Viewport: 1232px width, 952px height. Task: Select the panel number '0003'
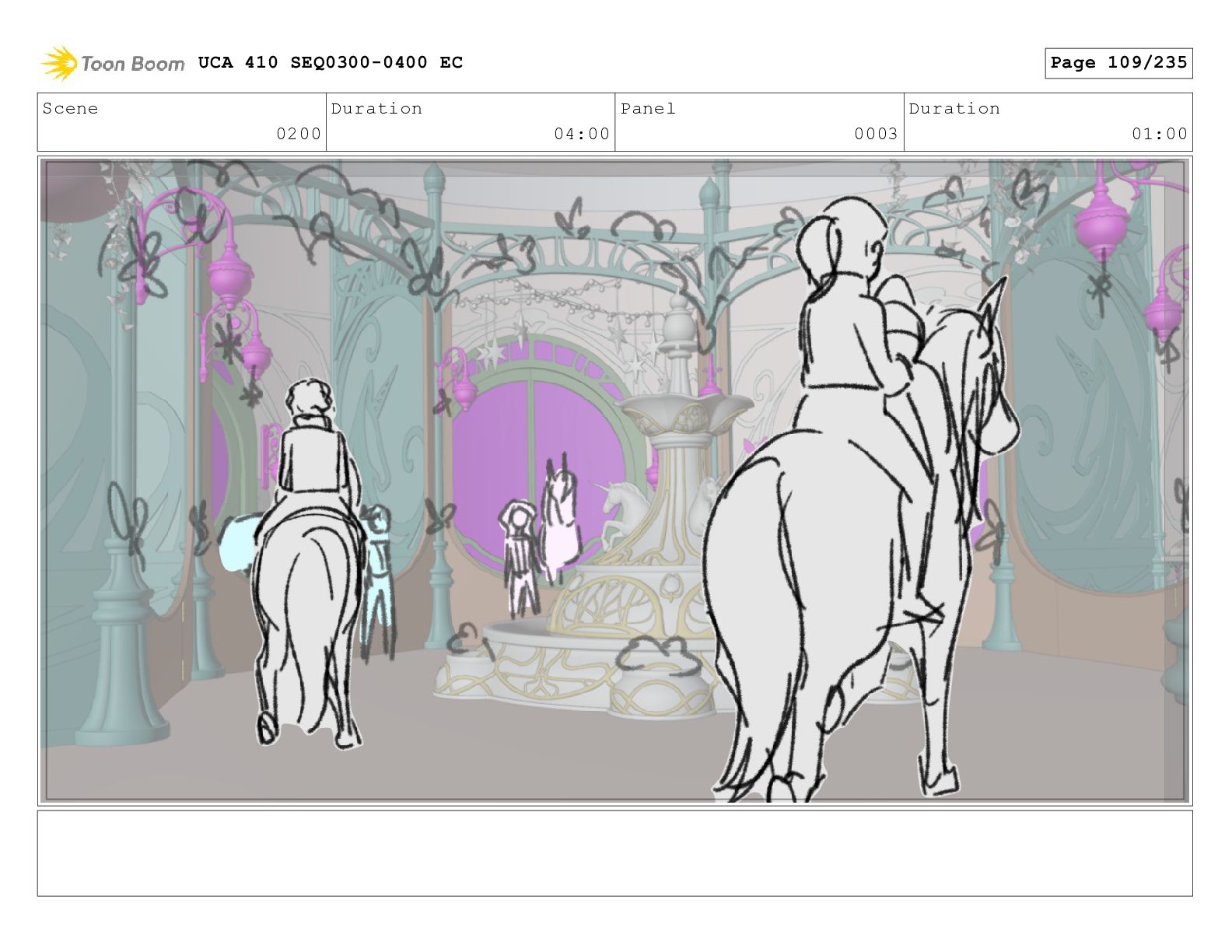click(x=876, y=134)
